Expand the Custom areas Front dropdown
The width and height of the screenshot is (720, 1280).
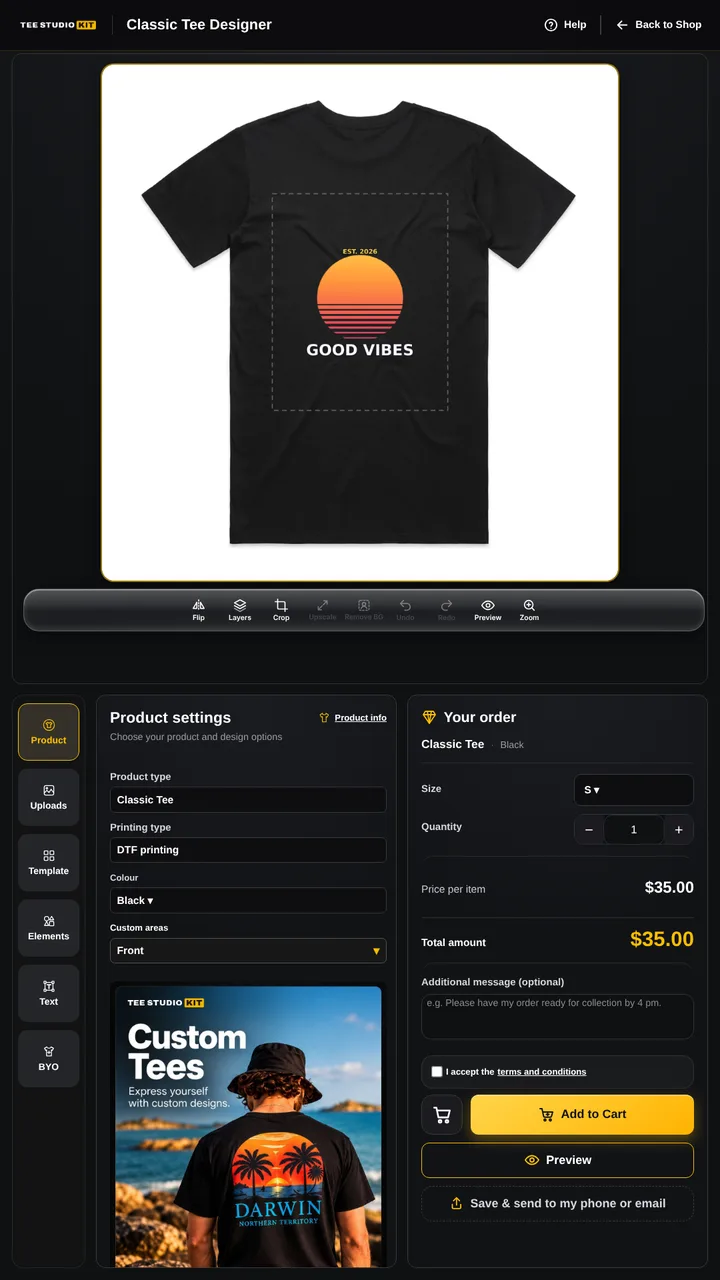coord(248,951)
